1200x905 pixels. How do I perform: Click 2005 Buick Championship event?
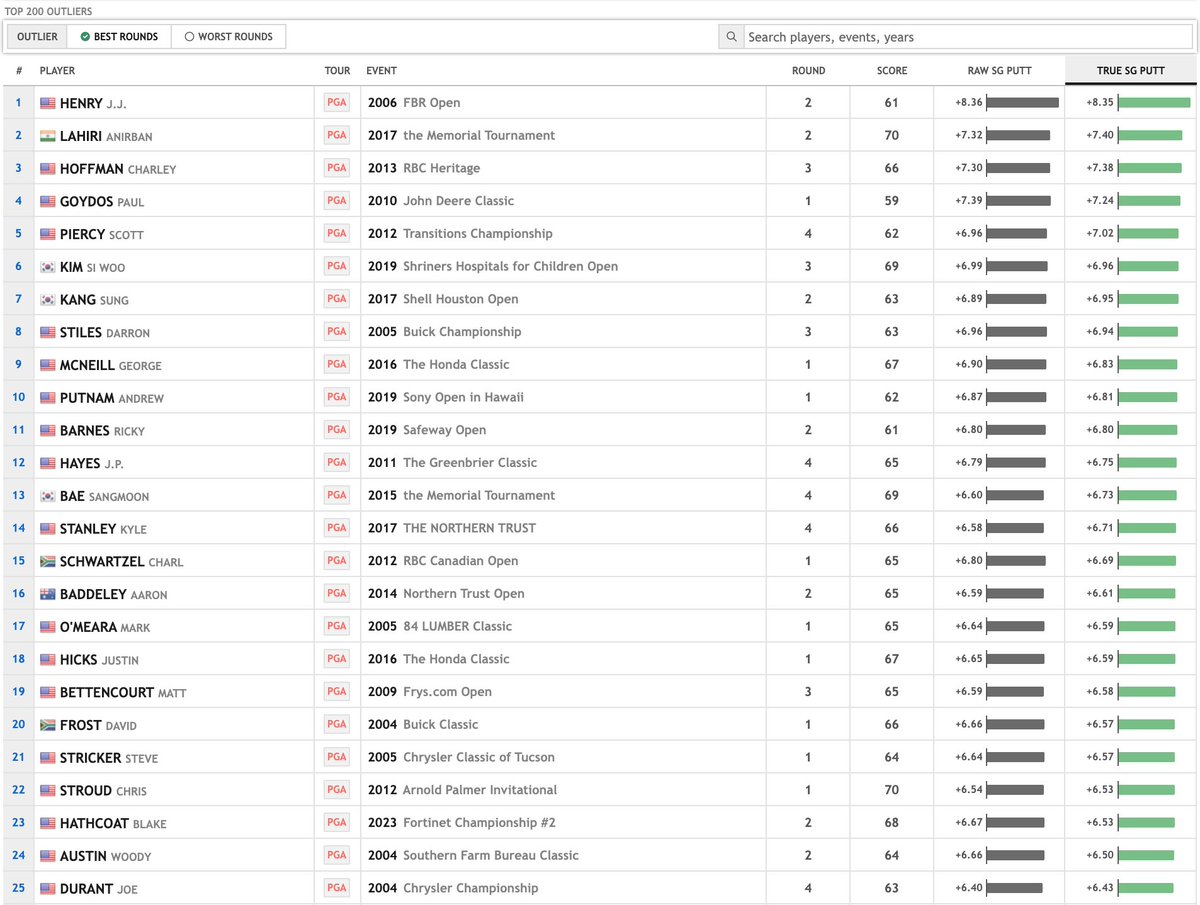tap(445, 332)
